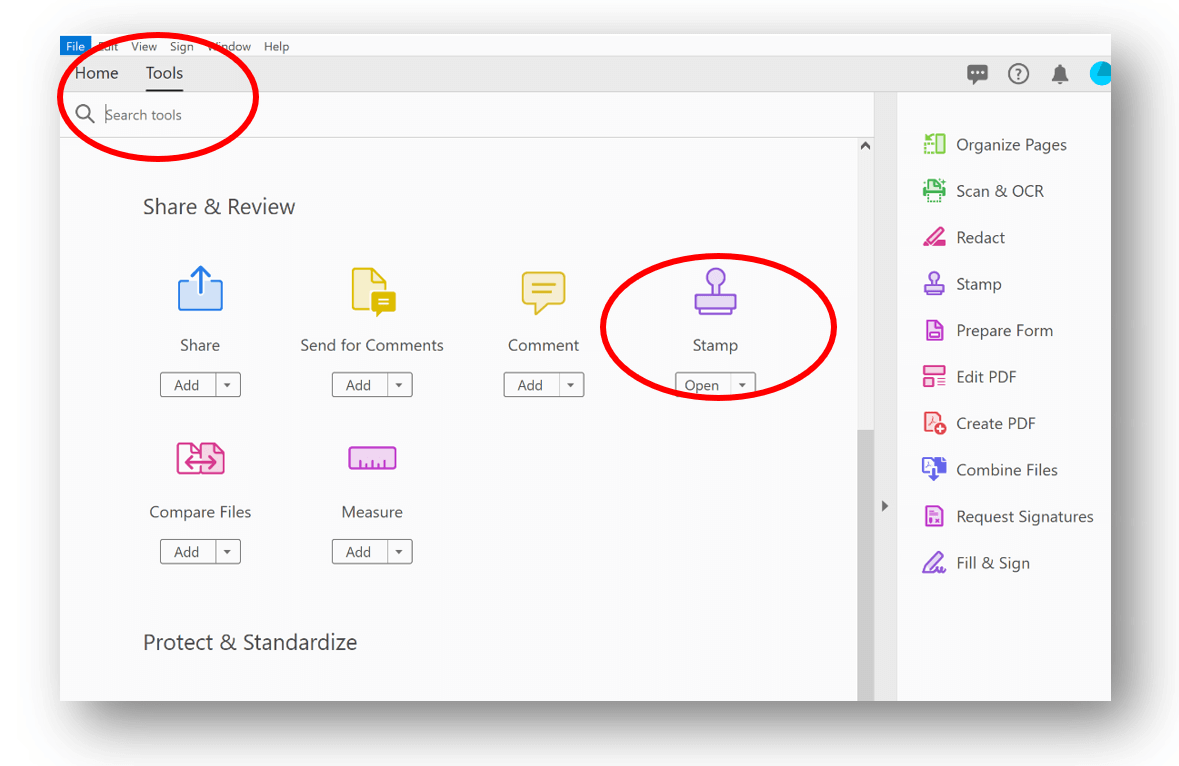Open notifications bell icon
The height and width of the screenshot is (766, 1179).
1060,74
